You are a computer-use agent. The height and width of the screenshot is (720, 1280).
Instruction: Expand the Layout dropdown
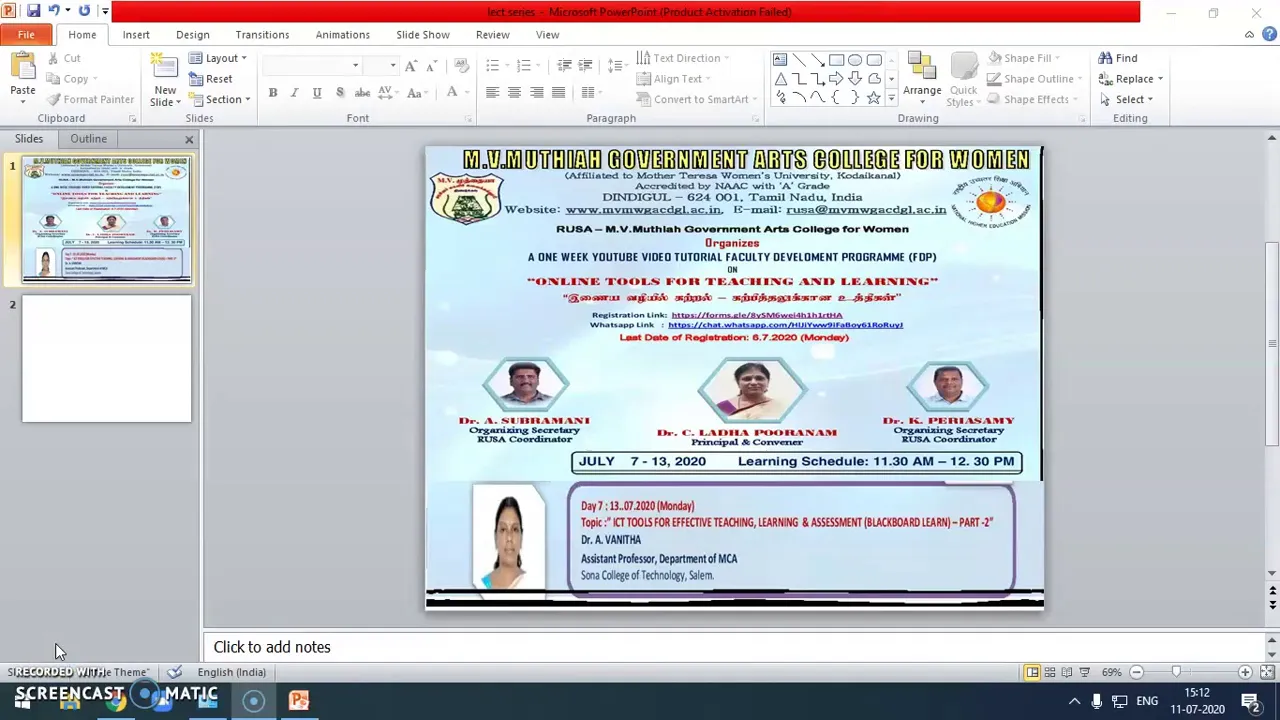[217, 58]
